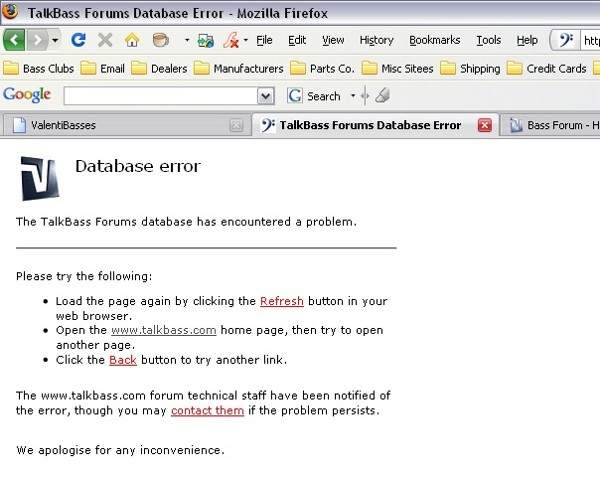Click the Firefox icon in the title bar
The height and width of the screenshot is (479, 600).
[11, 11]
